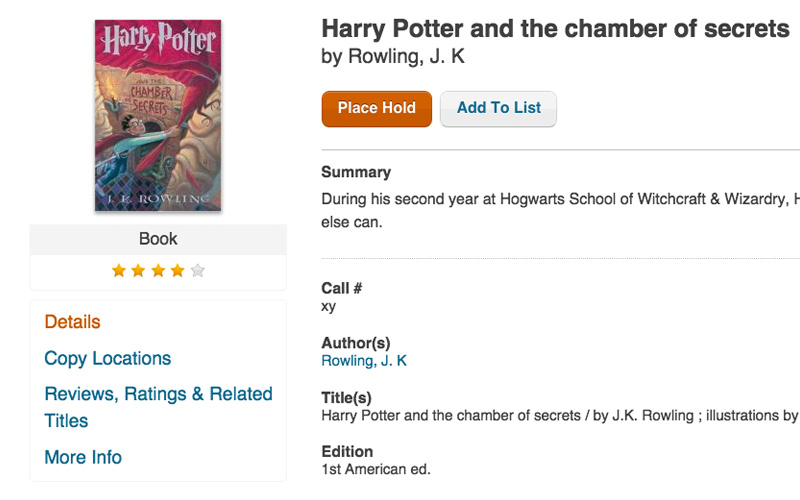
Task: Click the Harry Potter title heading
Action: pos(555,28)
